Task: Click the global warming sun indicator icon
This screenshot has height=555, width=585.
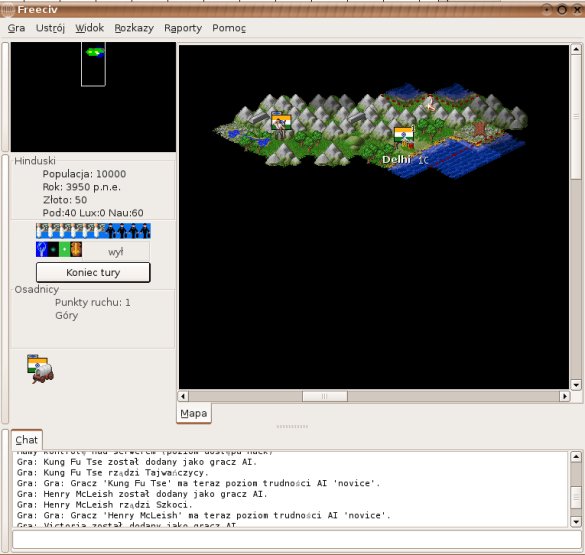Action: point(53,249)
